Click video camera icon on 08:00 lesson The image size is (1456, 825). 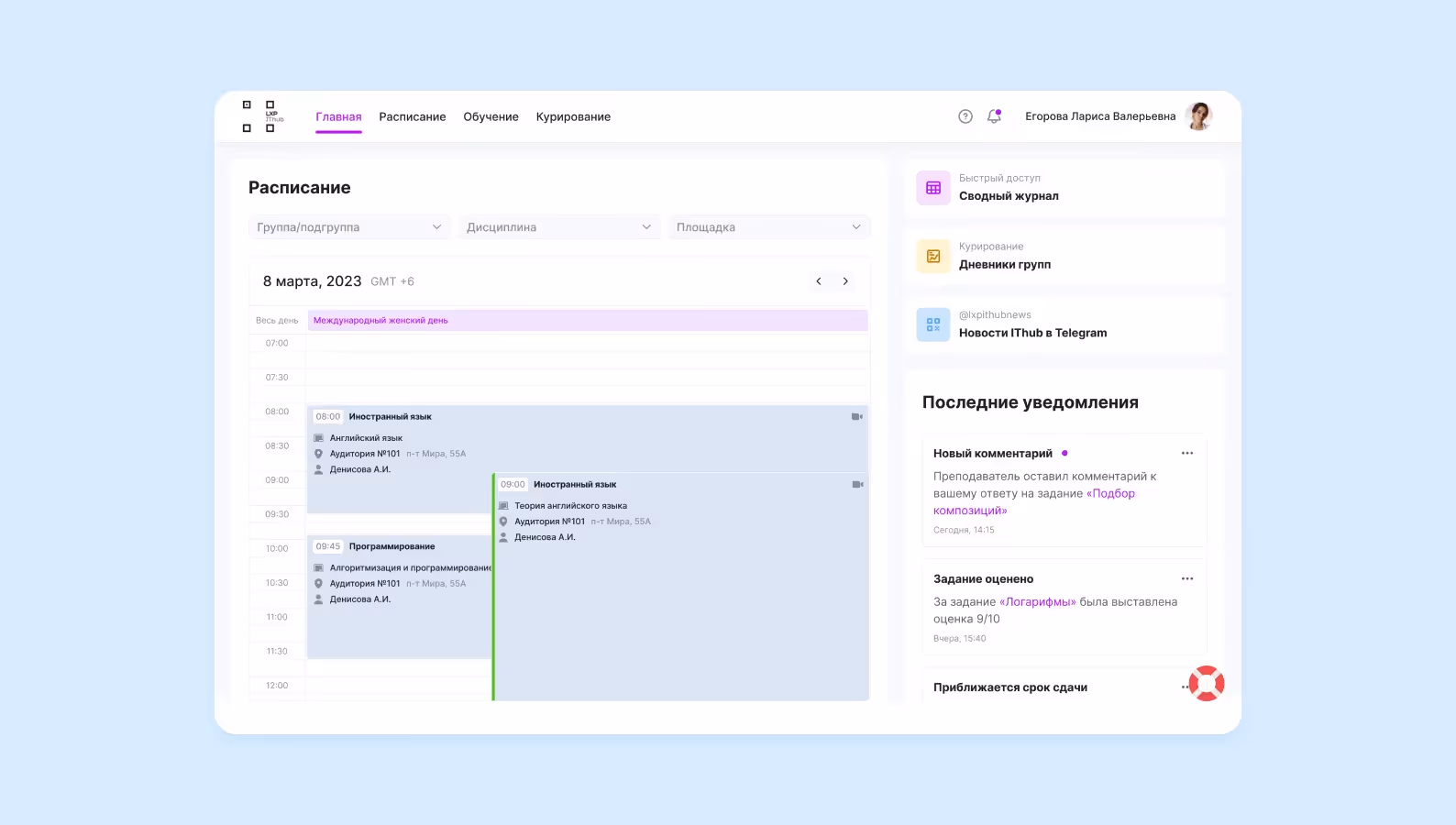click(x=857, y=416)
